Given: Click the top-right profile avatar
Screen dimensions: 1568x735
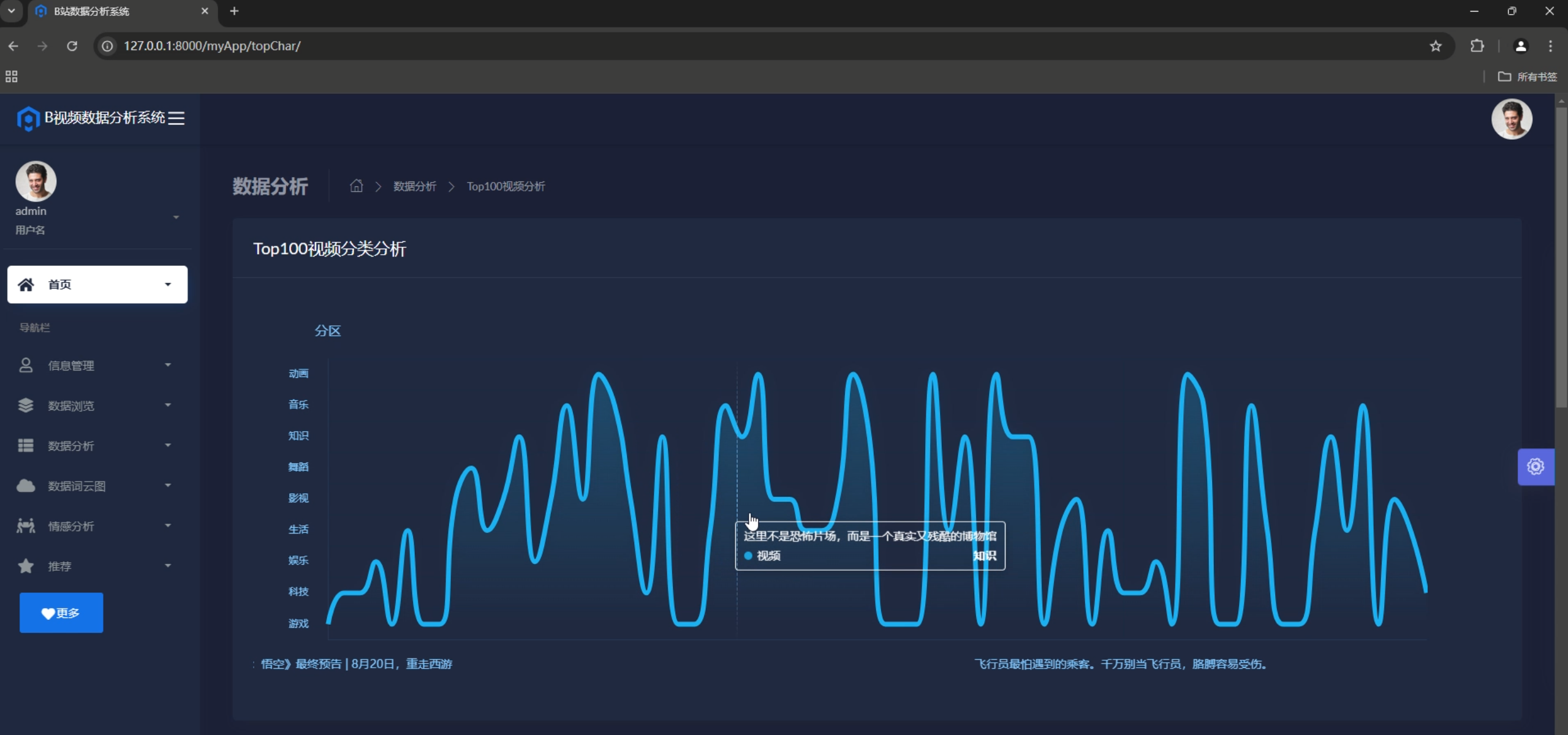Looking at the screenshot, I should (1511, 119).
